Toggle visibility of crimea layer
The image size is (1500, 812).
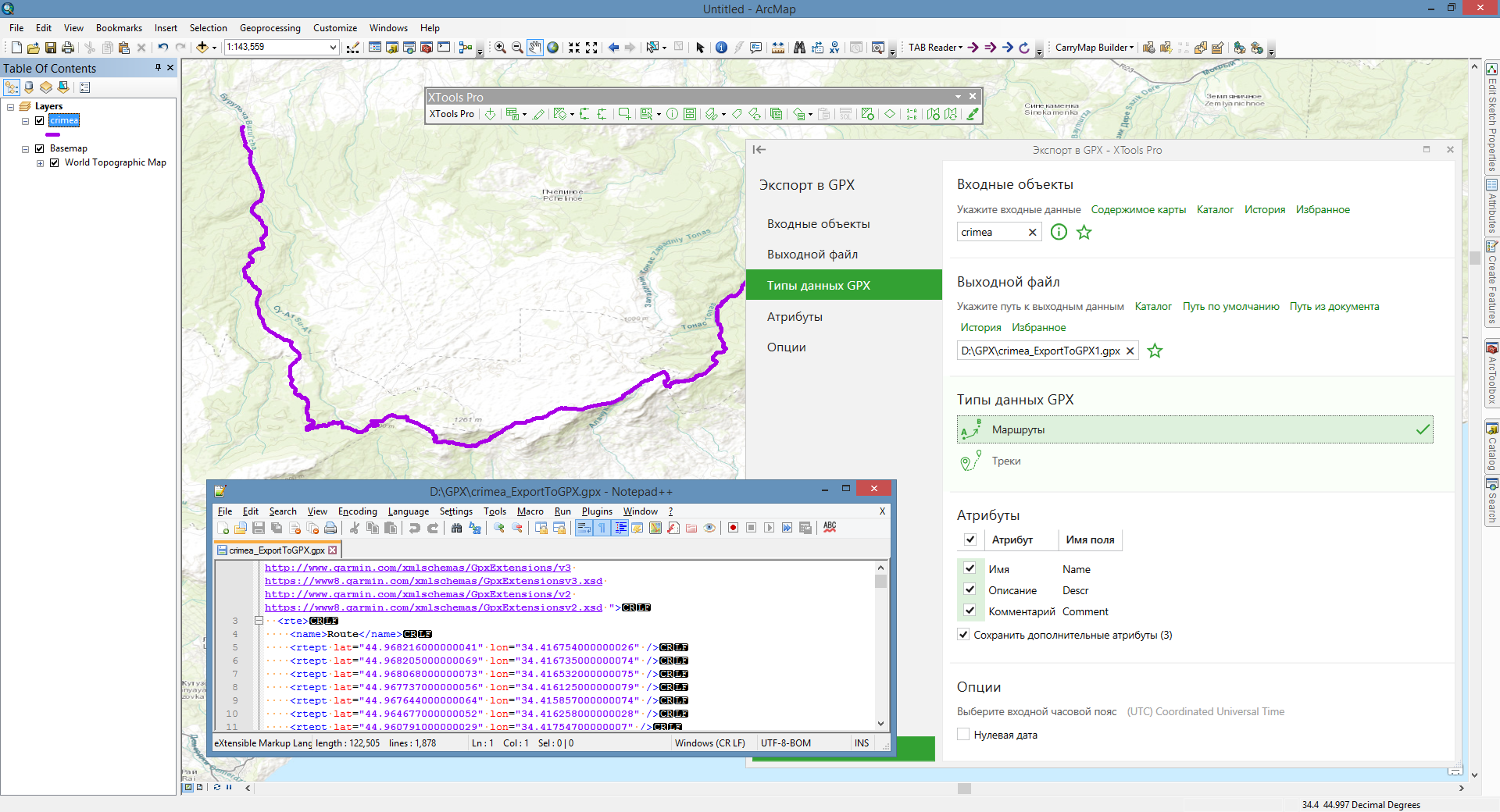[39, 120]
